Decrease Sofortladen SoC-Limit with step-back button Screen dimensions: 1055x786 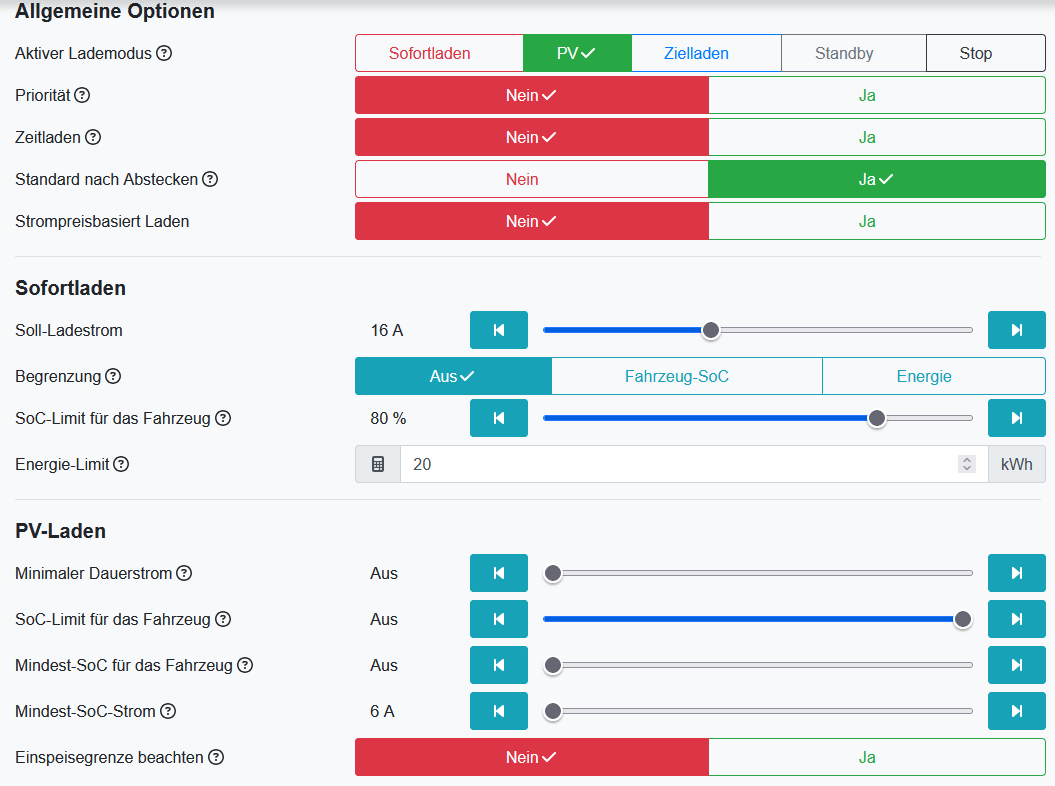tap(499, 418)
